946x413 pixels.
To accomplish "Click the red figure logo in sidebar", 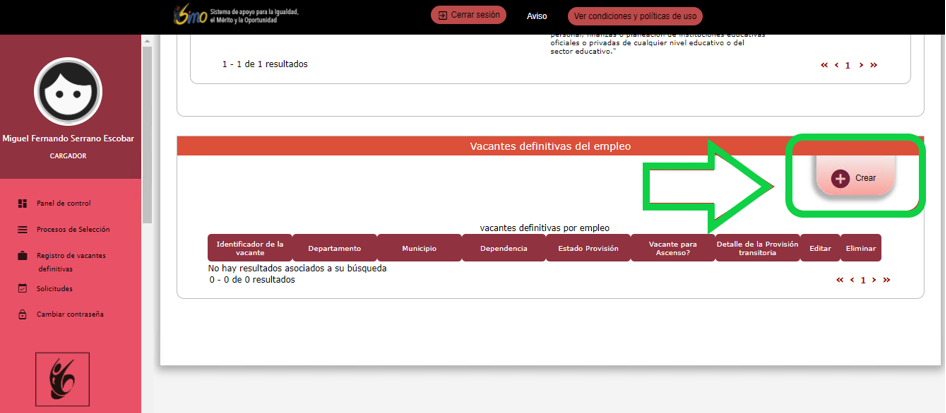I will [x=63, y=380].
